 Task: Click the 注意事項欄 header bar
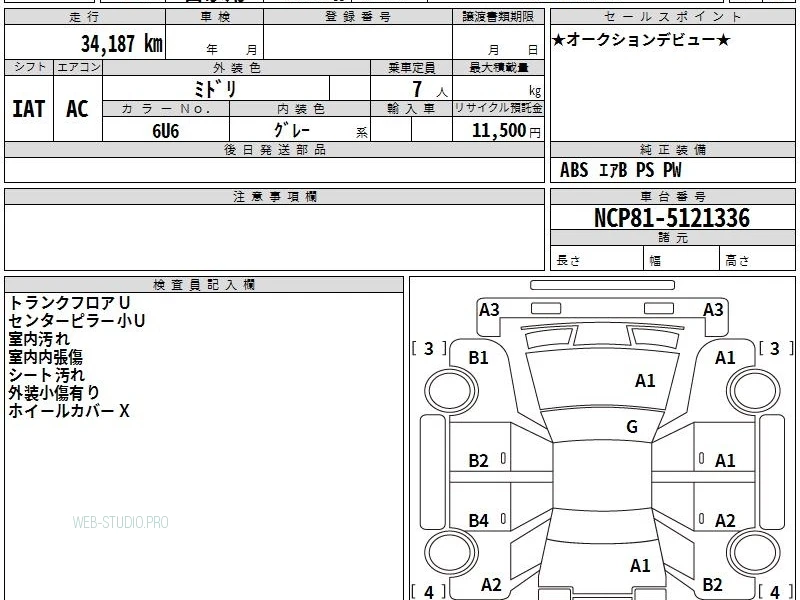(274, 196)
